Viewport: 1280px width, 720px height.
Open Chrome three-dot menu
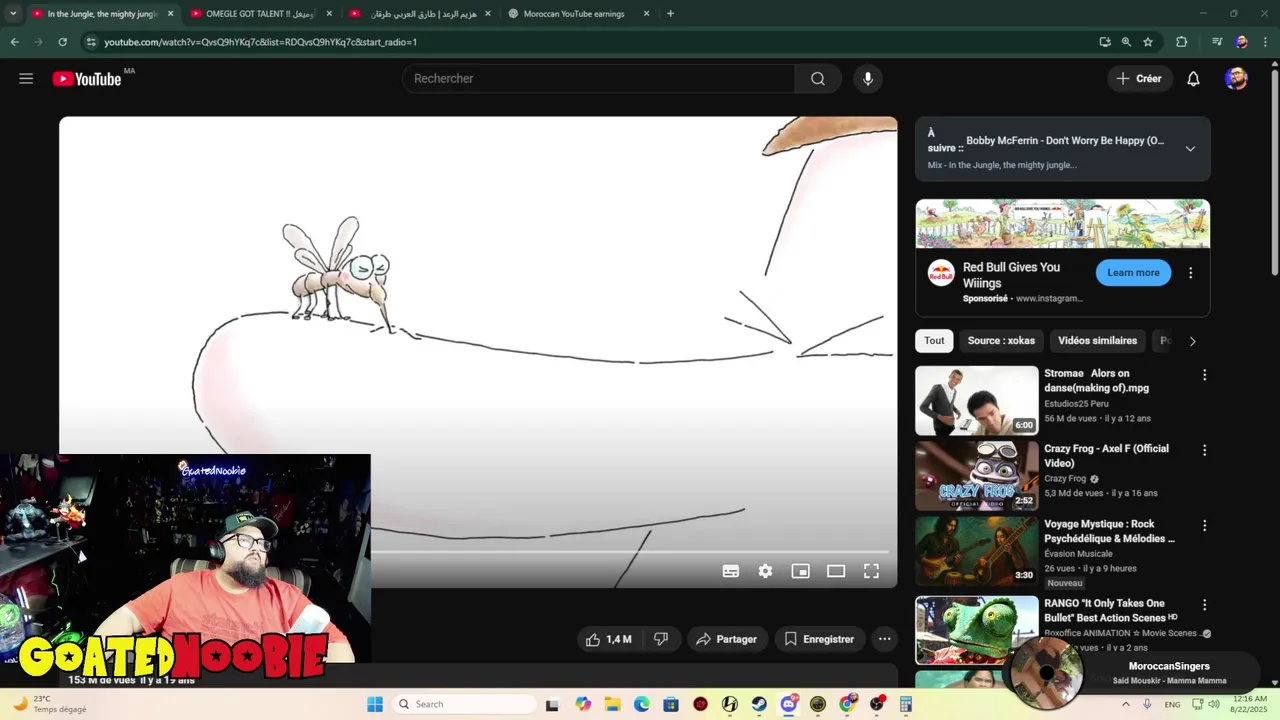point(1264,42)
